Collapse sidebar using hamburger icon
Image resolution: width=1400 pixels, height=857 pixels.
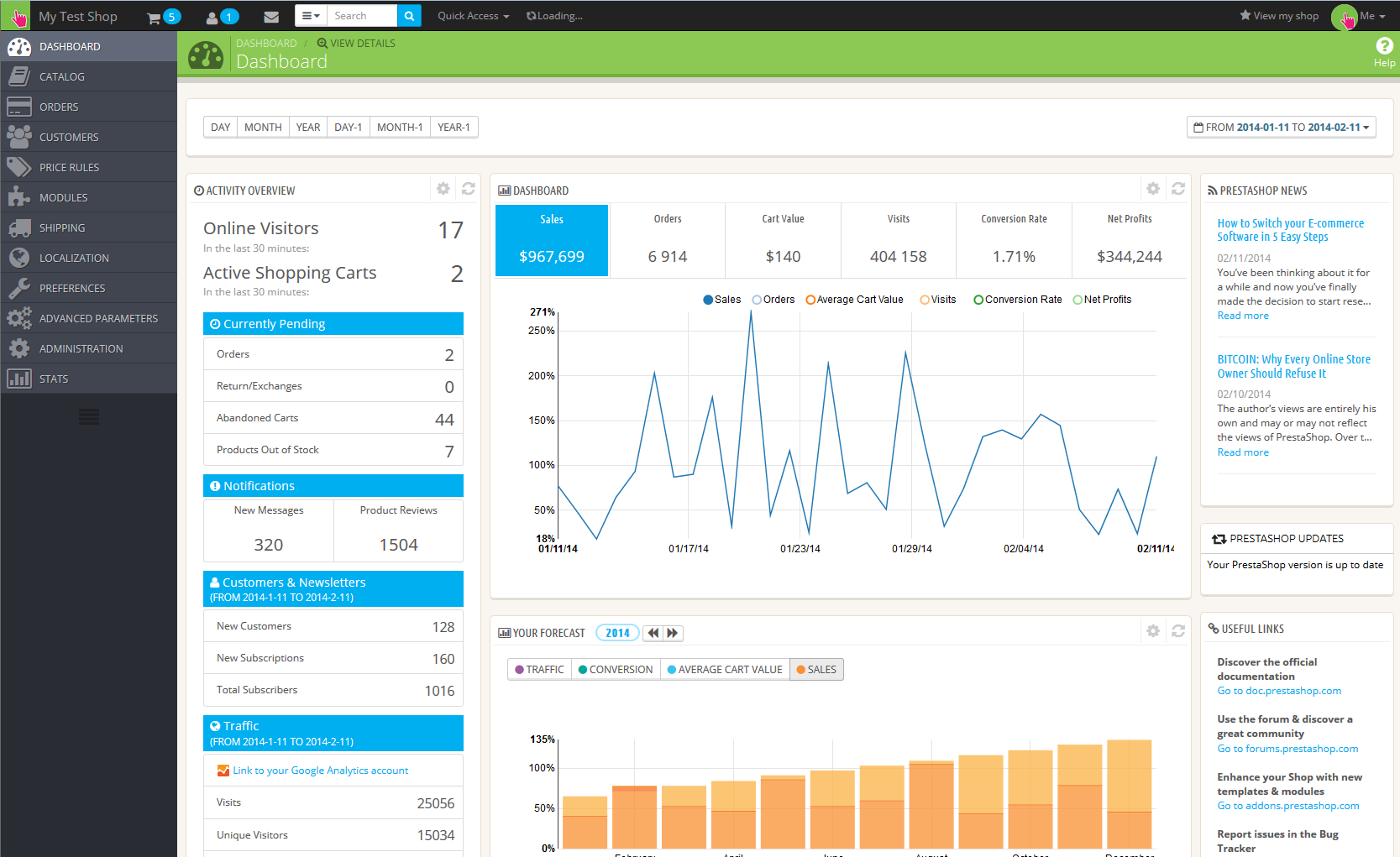pos(89,416)
